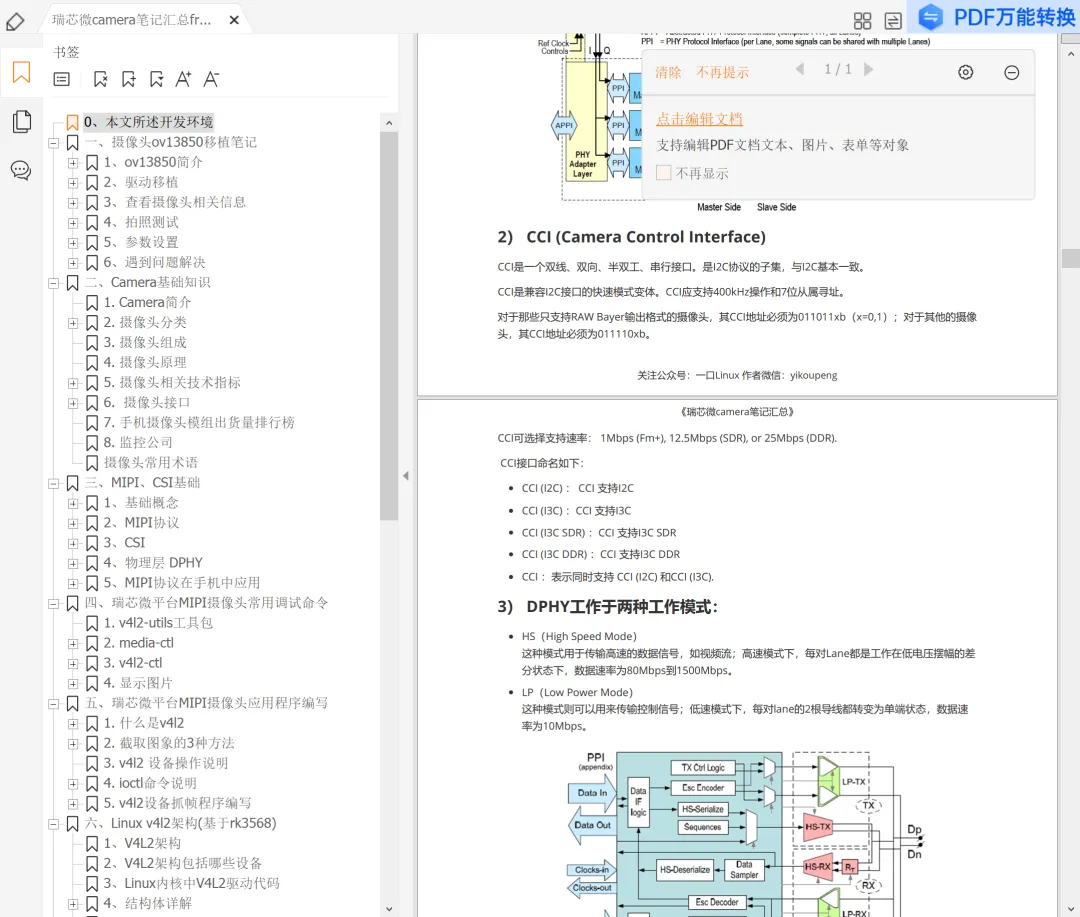Click the bookmark panel scrollbar down arrow

(x=389, y=909)
